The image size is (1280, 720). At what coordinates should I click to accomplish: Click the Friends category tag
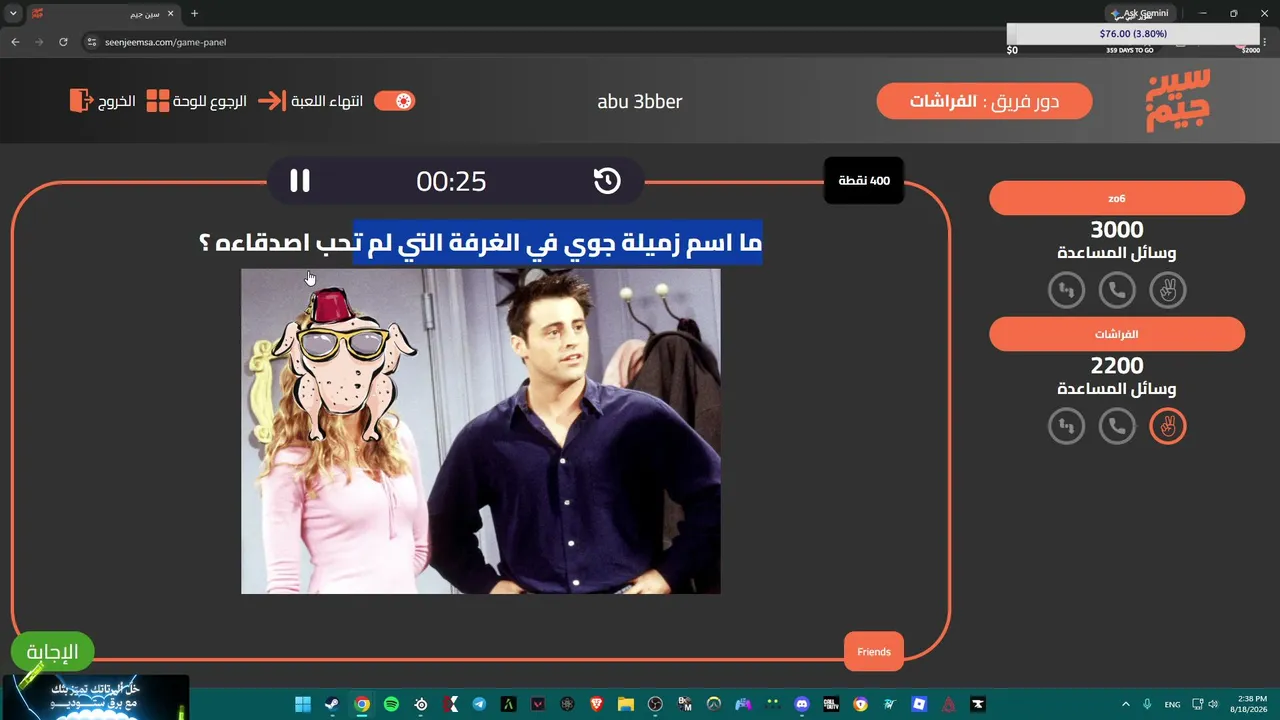tap(874, 652)
